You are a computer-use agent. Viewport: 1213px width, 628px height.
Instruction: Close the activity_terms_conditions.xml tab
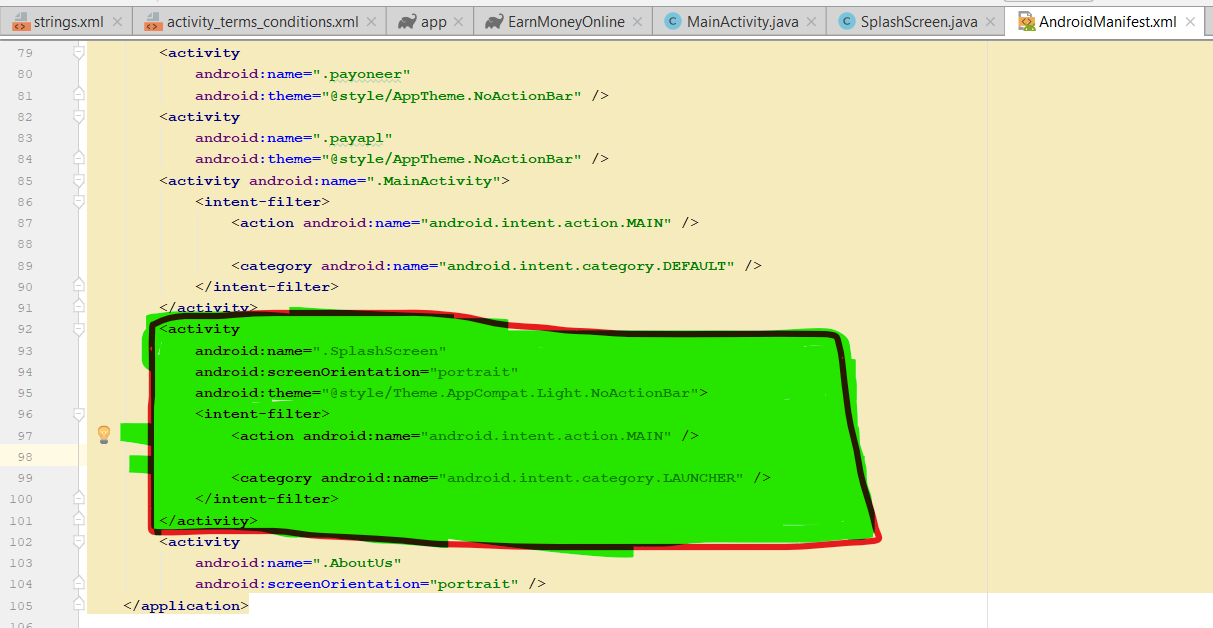[x=373, y=22]
